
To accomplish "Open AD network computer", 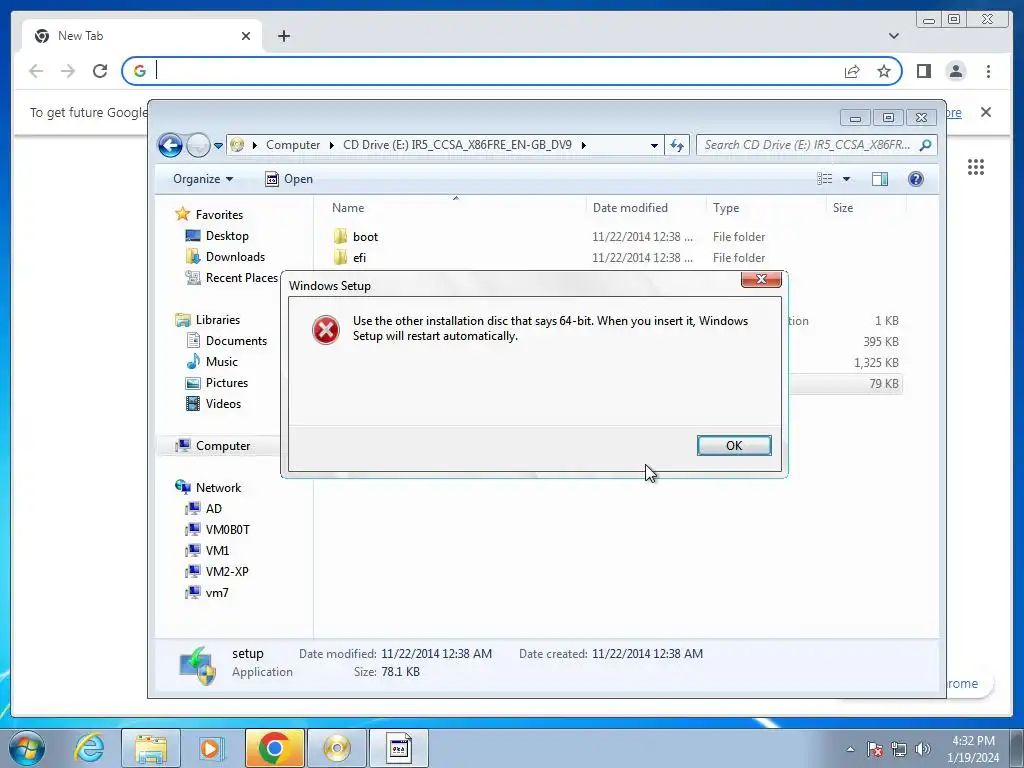I will tap(214, 508).
